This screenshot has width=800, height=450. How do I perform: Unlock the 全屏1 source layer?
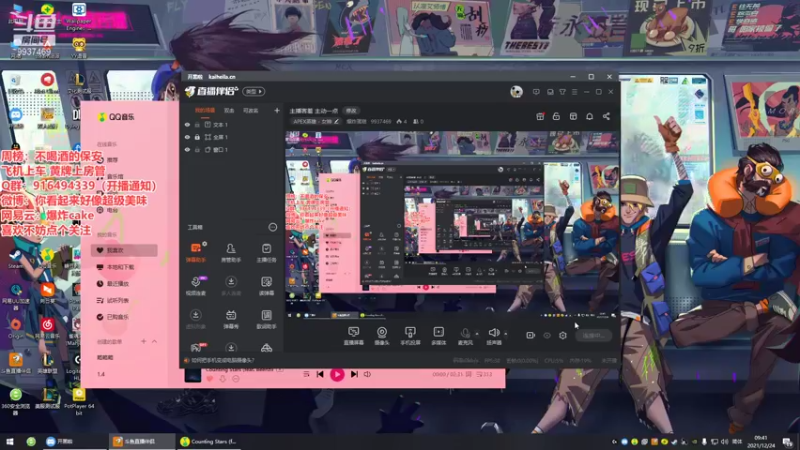click(x=197, y=137)
